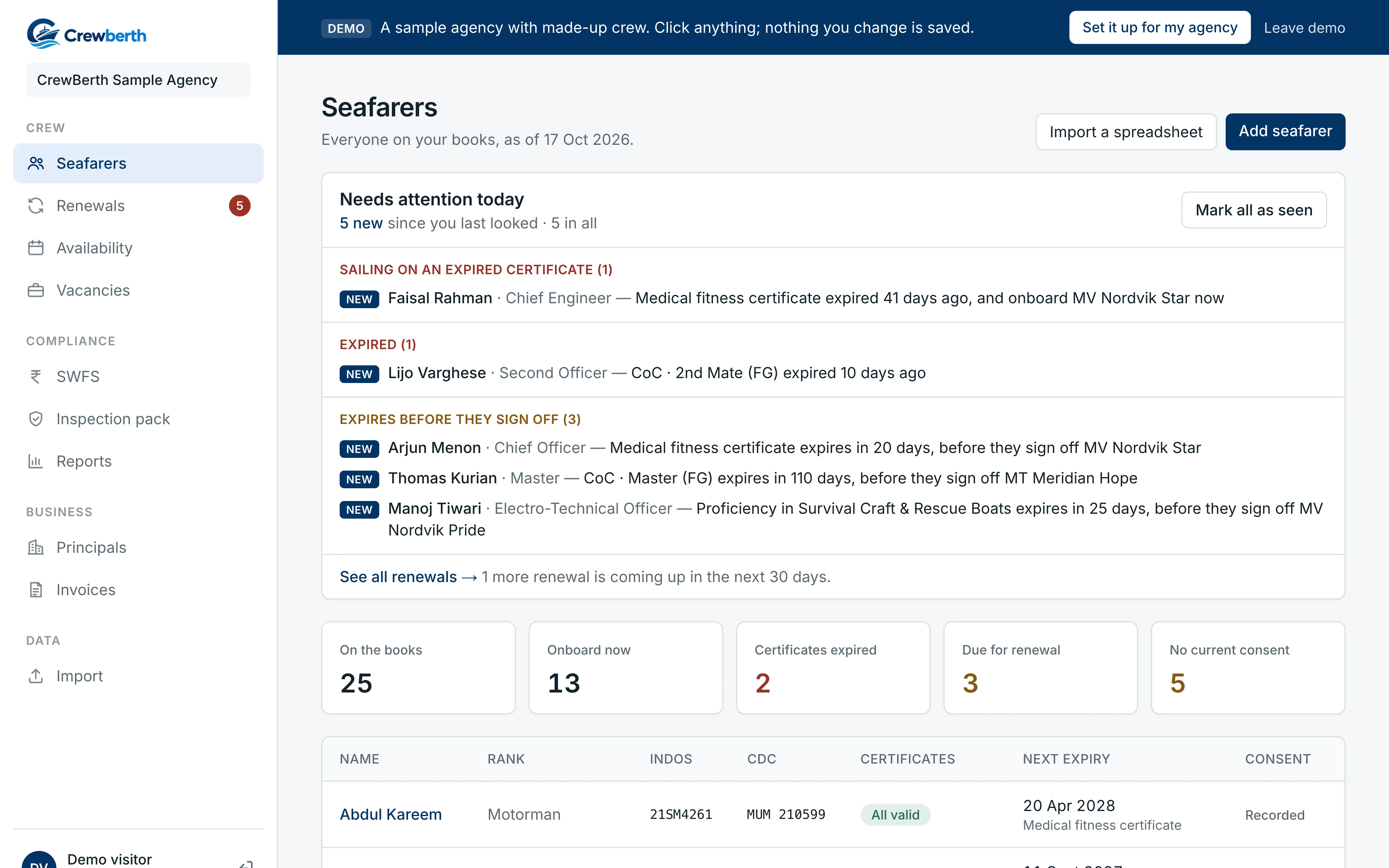1389x868 pixels.
Task: Click the All valid status pill
Action: [x=895, y=815]
